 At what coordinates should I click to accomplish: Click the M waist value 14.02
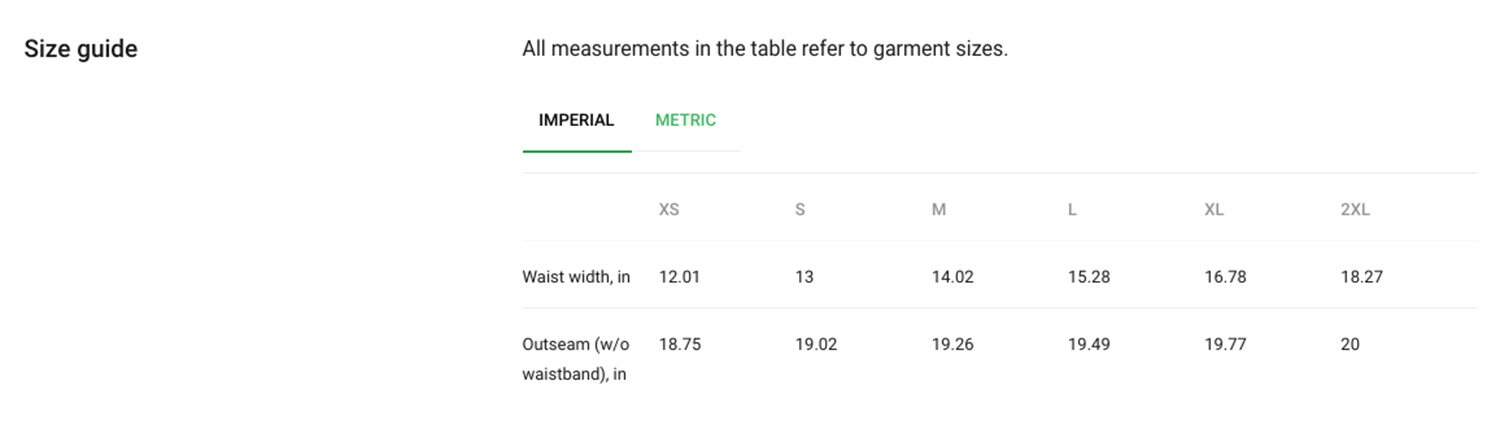click(952, 277)
